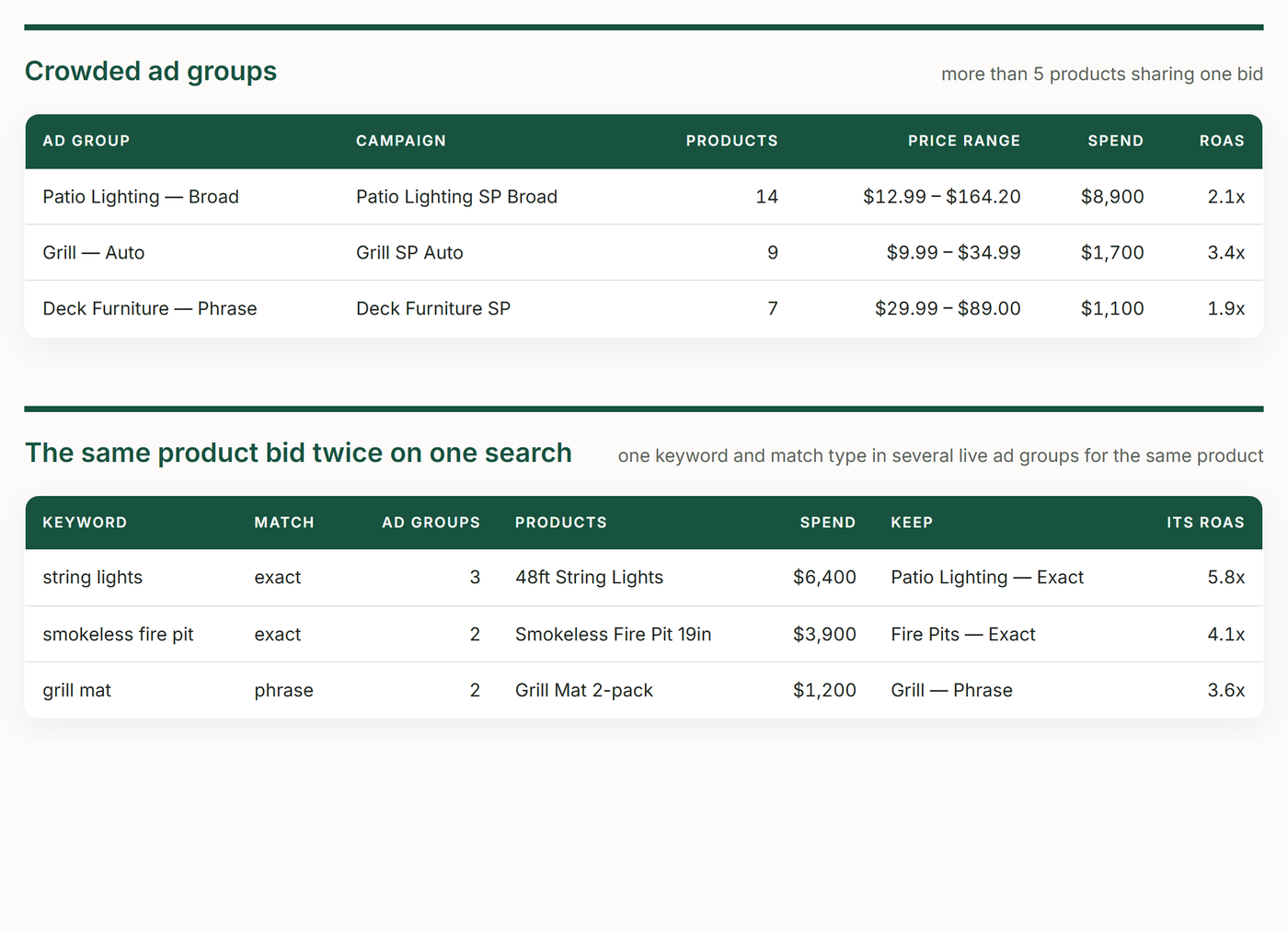Select the 'grill mat' keyword cell

[x=76, y=691]
